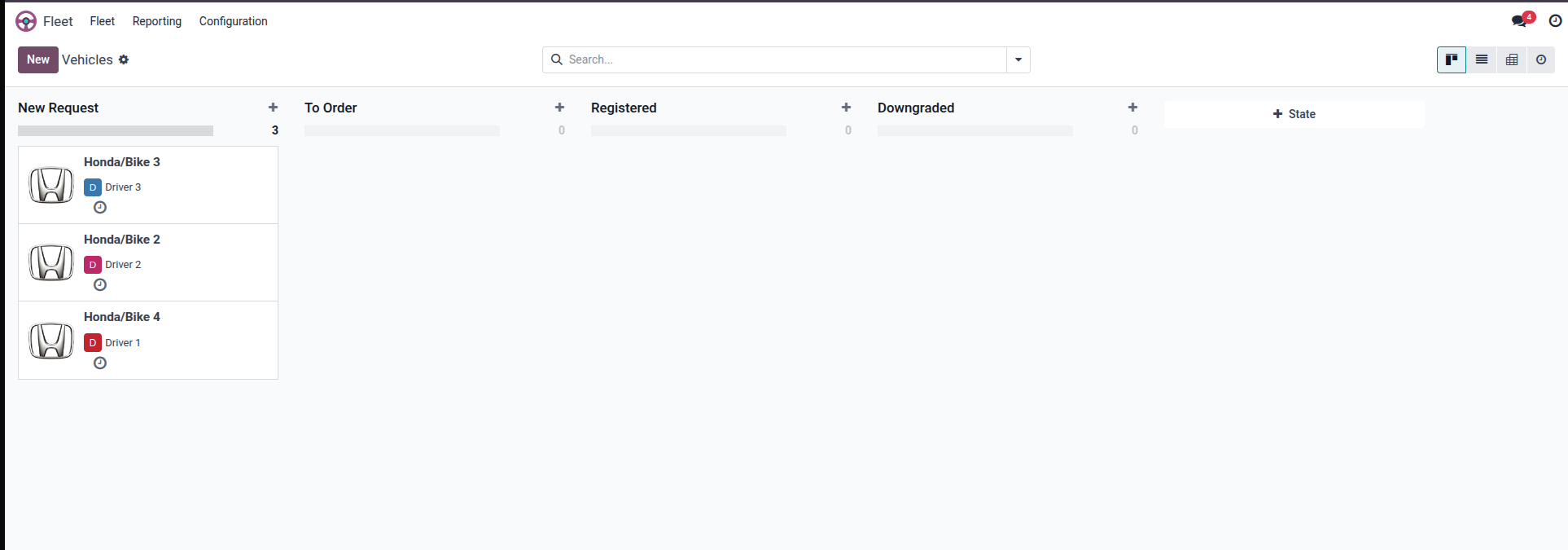Switch to Pivot table view
The image size is (1568, 550).
click(1512, 59)
